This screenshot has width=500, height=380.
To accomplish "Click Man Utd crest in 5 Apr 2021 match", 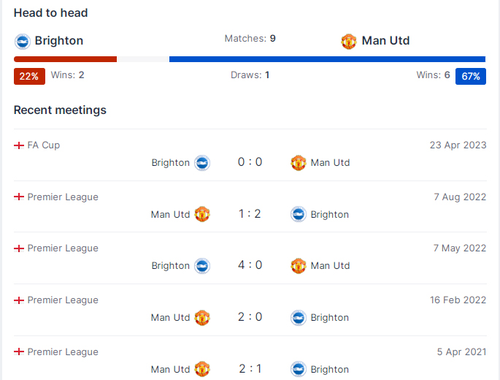I will [202, 369].
